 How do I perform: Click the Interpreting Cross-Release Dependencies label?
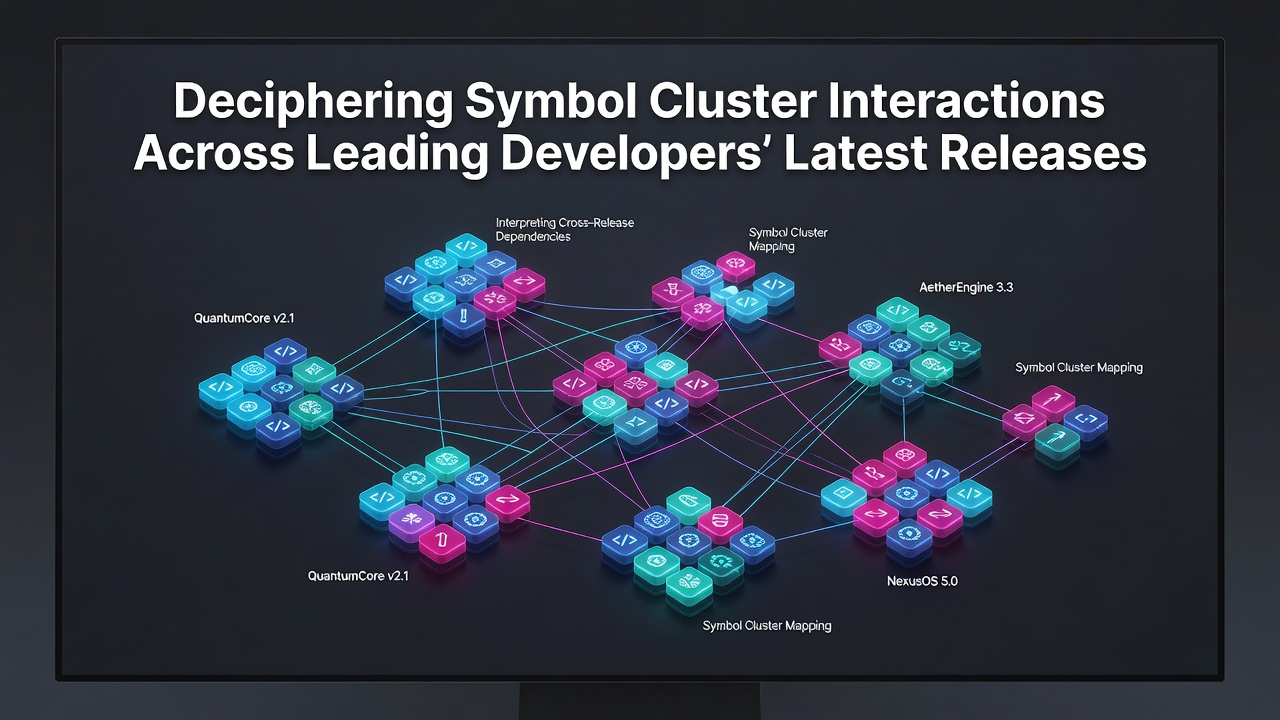565,229
